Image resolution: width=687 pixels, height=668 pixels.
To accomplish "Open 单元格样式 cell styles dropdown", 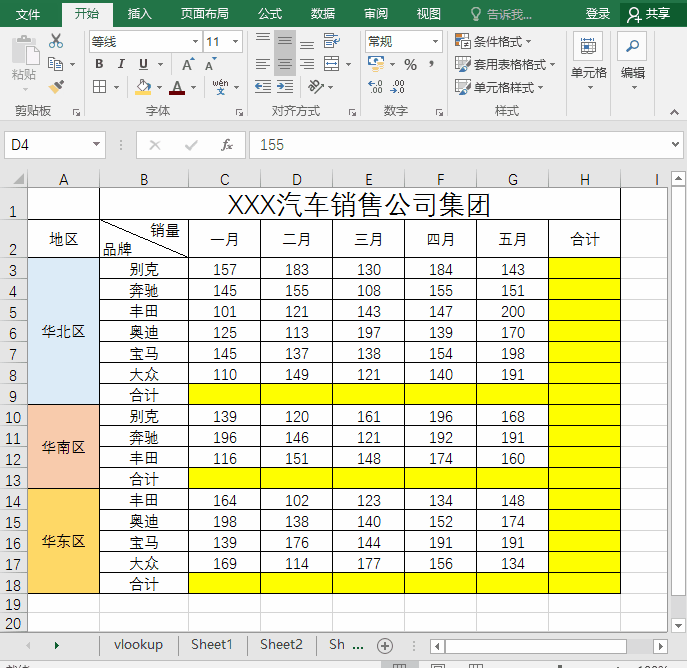I will (499, 87).
